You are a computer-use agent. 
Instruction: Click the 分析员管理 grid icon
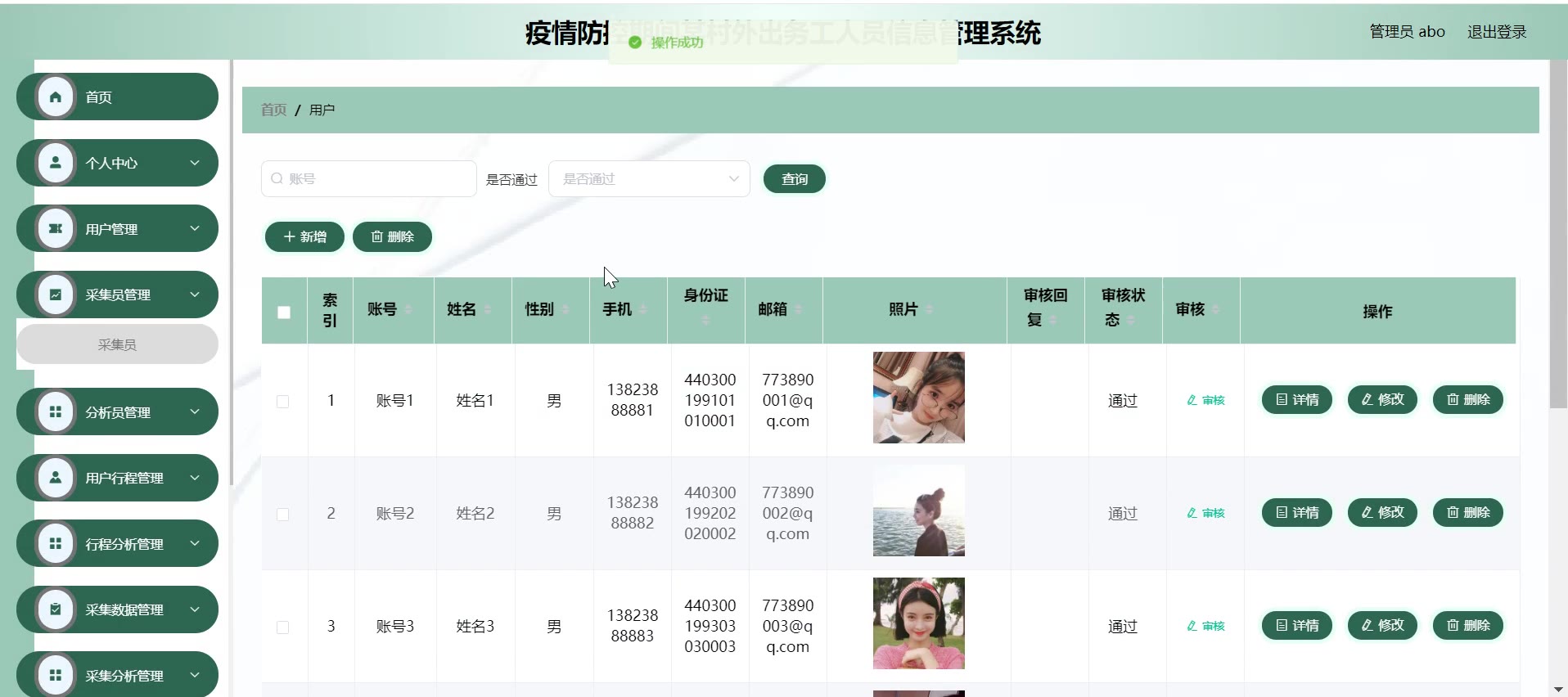[x=56, y=412]
